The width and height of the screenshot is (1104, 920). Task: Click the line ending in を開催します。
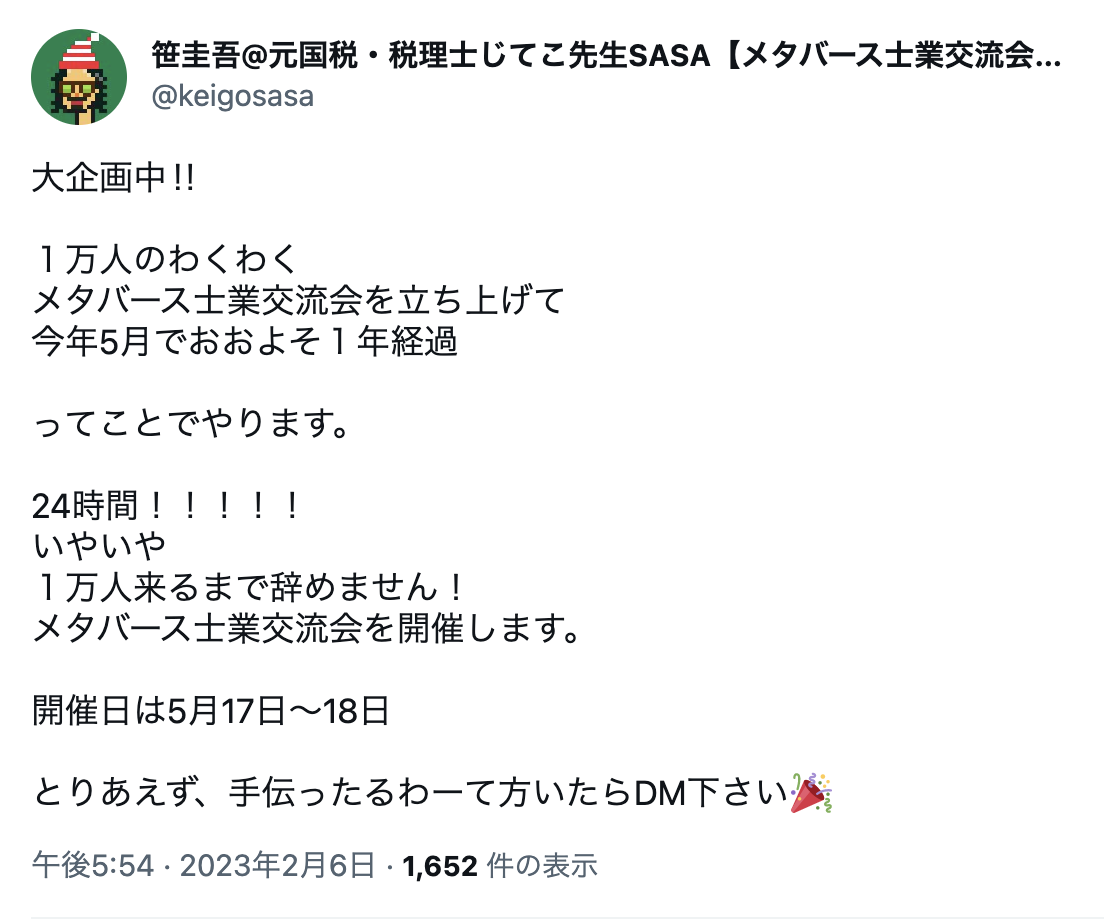(x=307, y=630)
